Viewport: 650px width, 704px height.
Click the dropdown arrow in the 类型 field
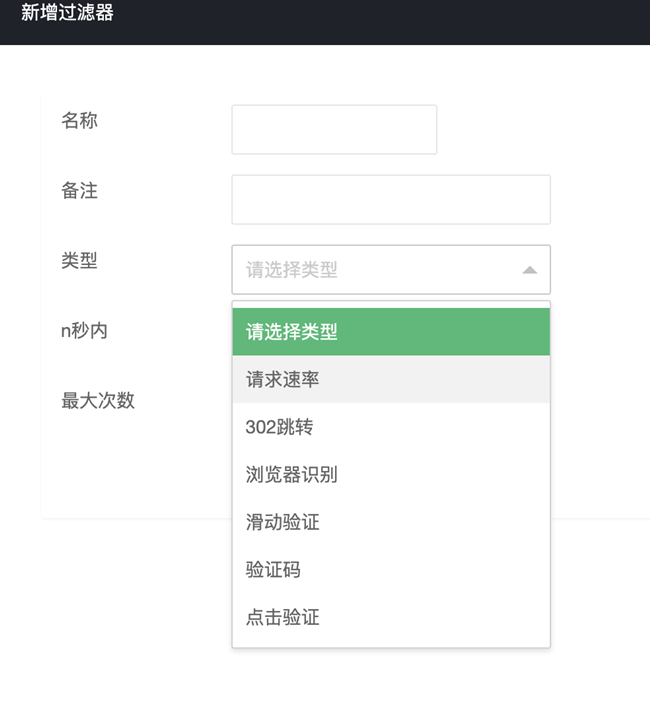tap(529, 270)
